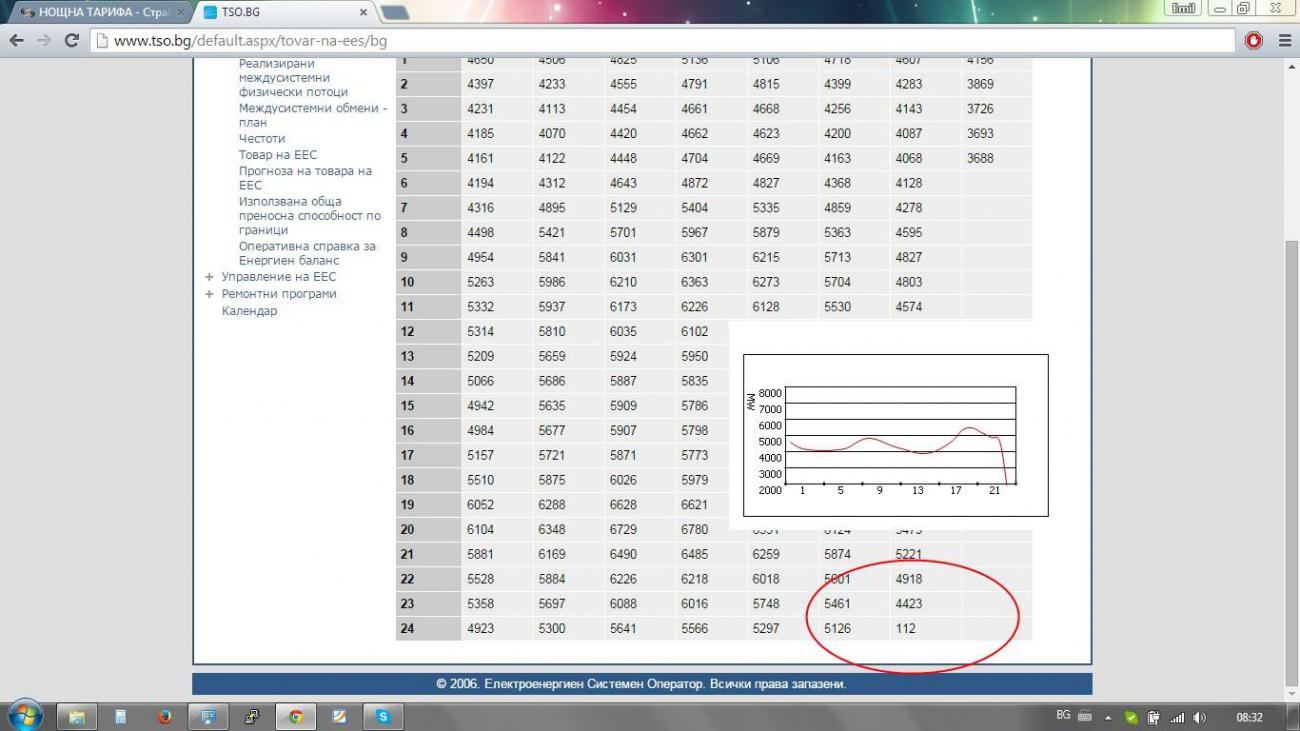Click the Ремонтни програми menu item
Screen dimensions: 1300x731
(279, 294)
